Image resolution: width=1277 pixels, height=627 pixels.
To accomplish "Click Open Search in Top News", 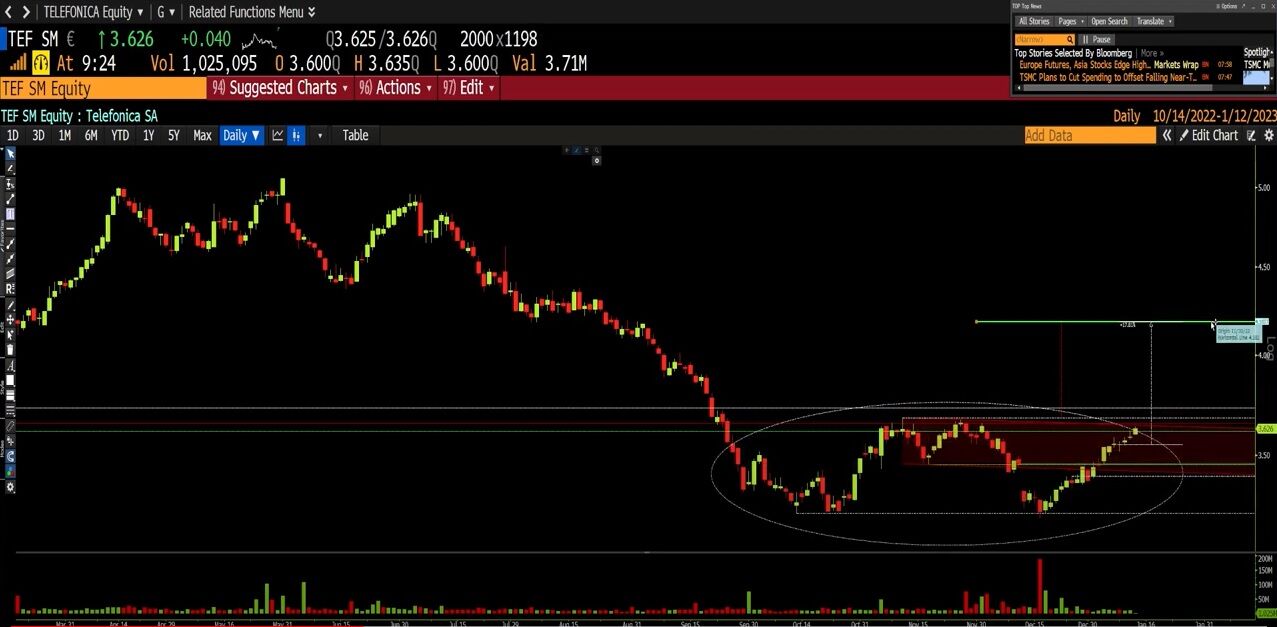I will coord(1109,21).
